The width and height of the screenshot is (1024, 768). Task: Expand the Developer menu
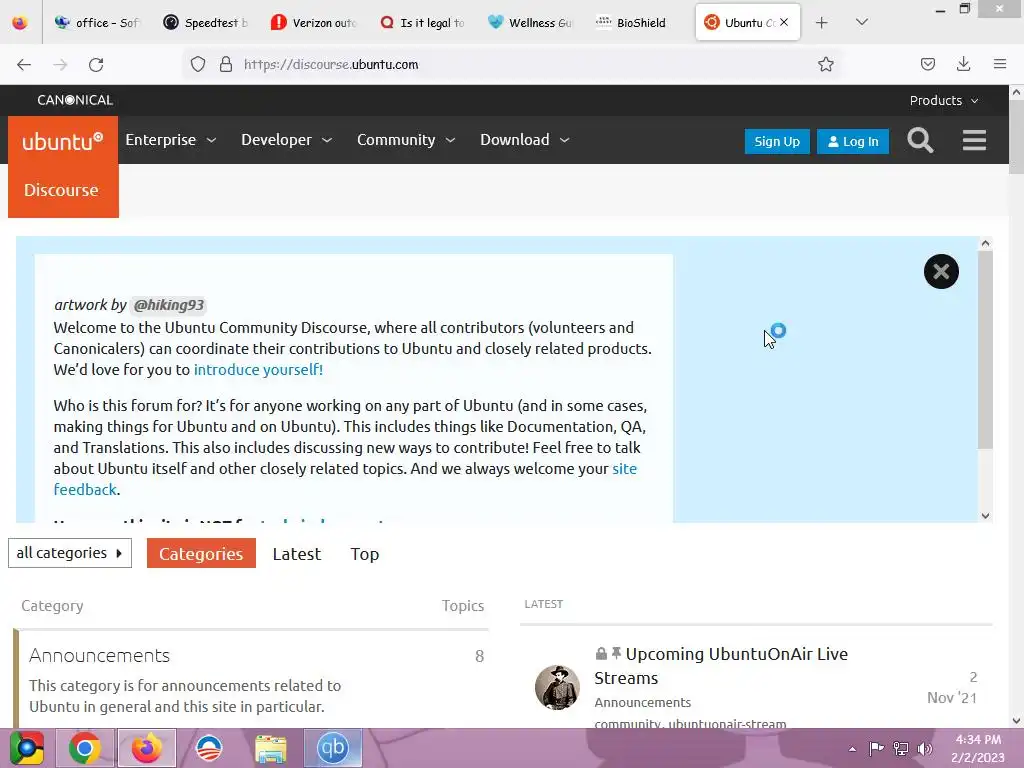[x=287, y=140]
